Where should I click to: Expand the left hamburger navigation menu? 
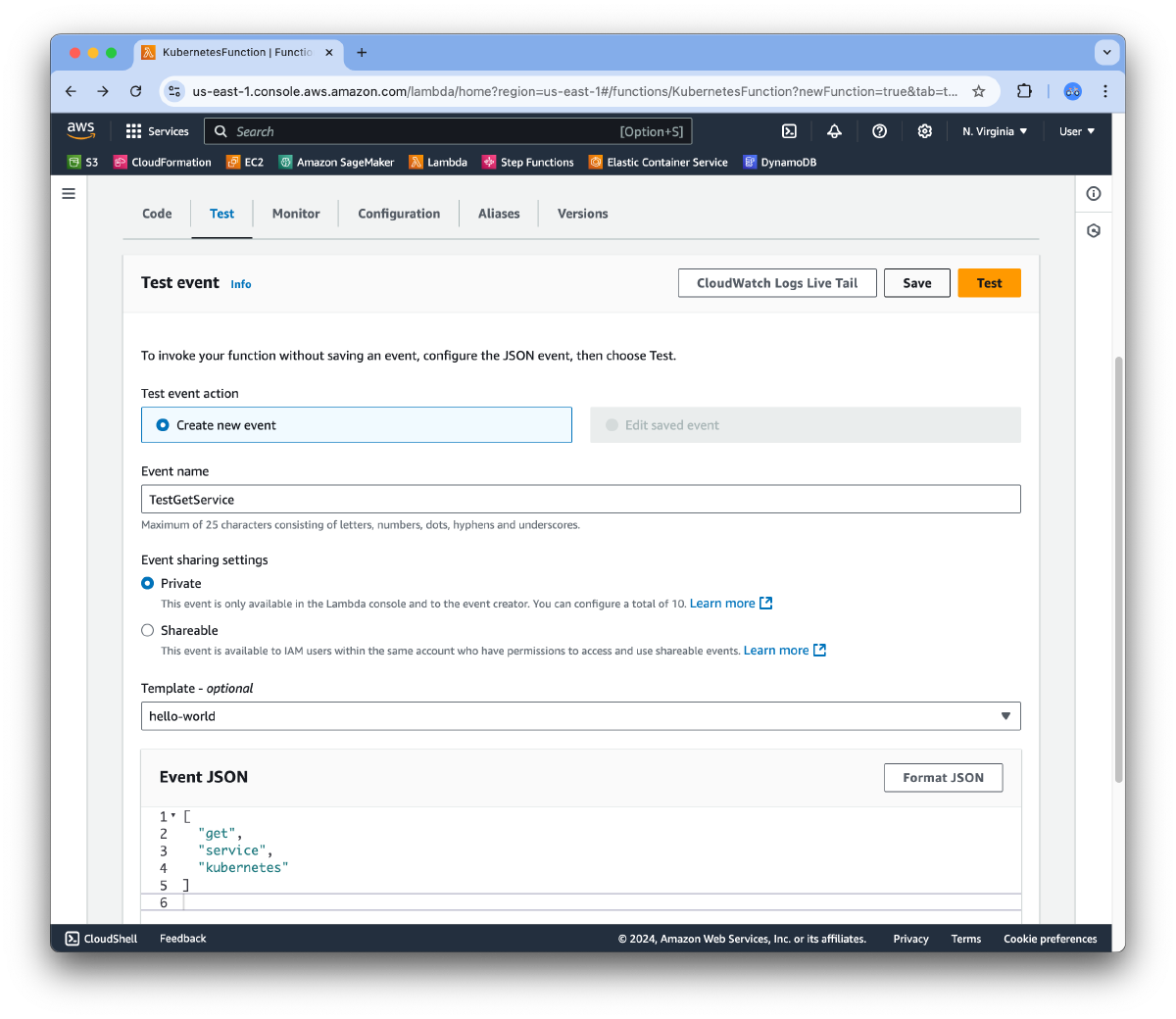pos(69,194)
